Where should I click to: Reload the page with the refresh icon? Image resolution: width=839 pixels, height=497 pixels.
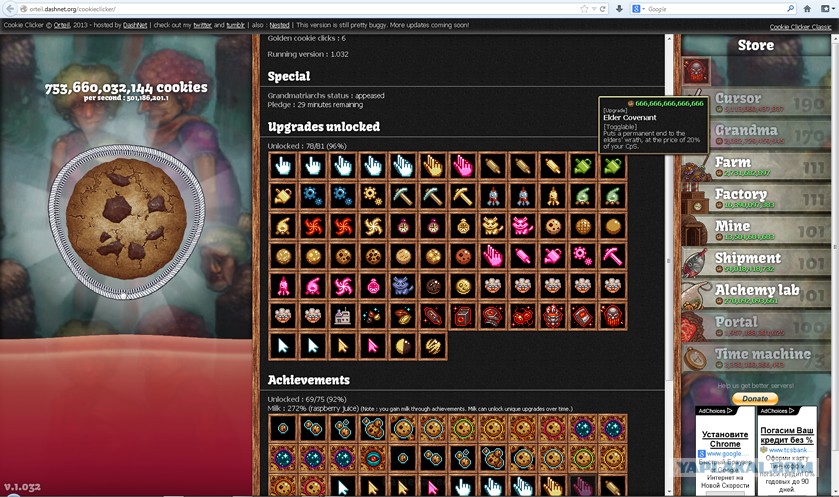point(602,9)
